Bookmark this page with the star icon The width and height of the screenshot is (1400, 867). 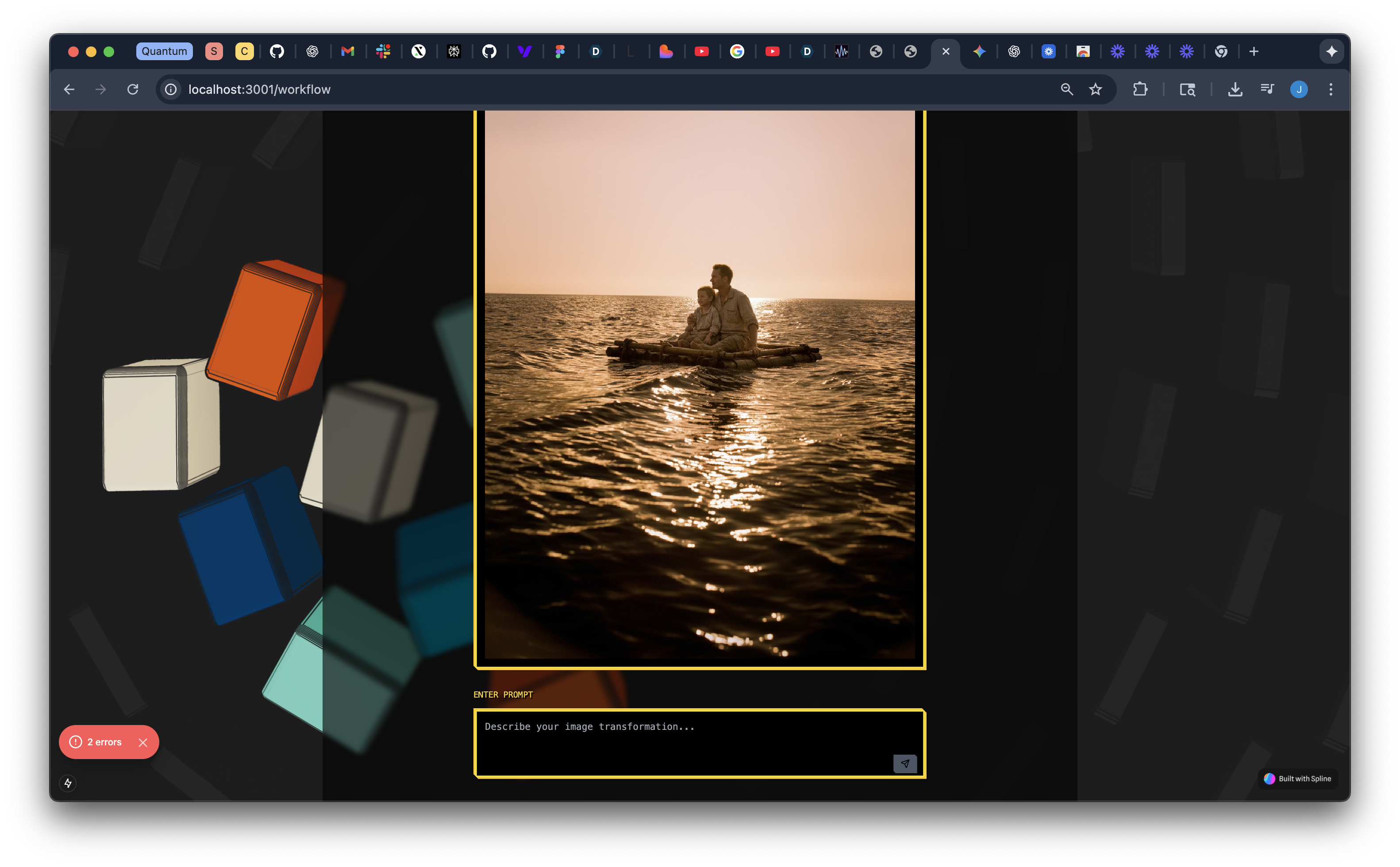(1096, 89)
